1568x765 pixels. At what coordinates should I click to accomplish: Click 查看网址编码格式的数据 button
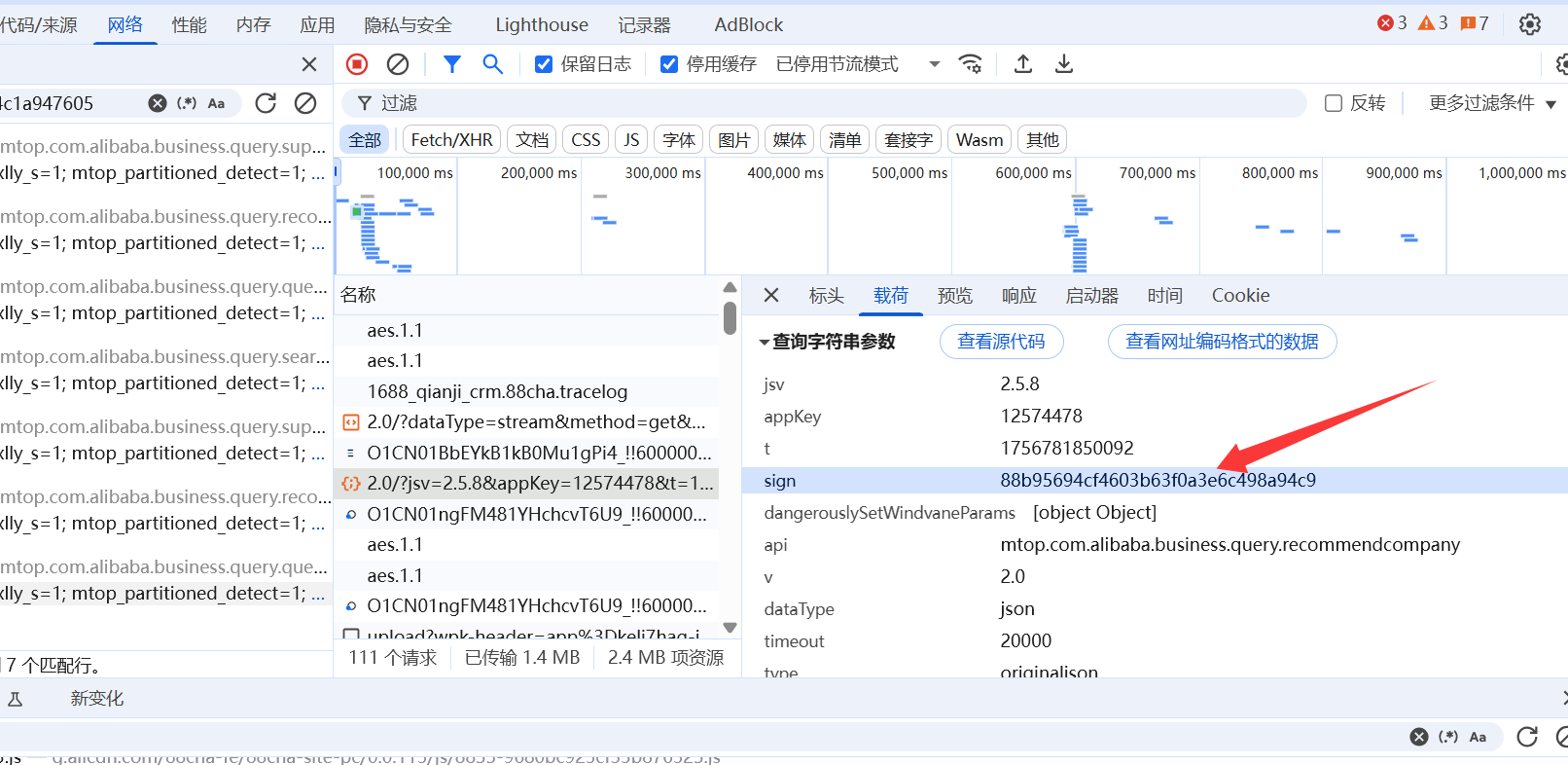[x=1223, y=342]
